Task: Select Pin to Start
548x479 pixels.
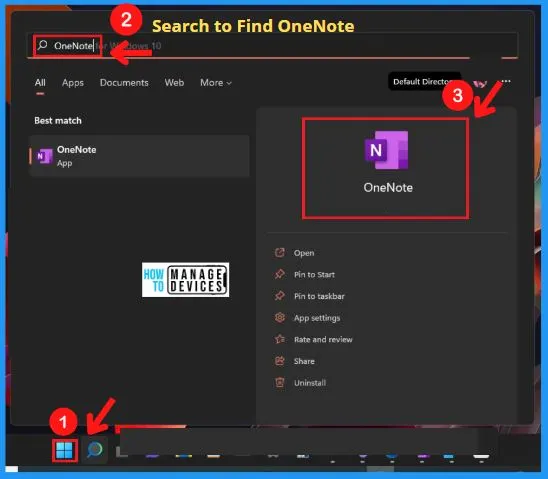Action: [x=314, y=275]
